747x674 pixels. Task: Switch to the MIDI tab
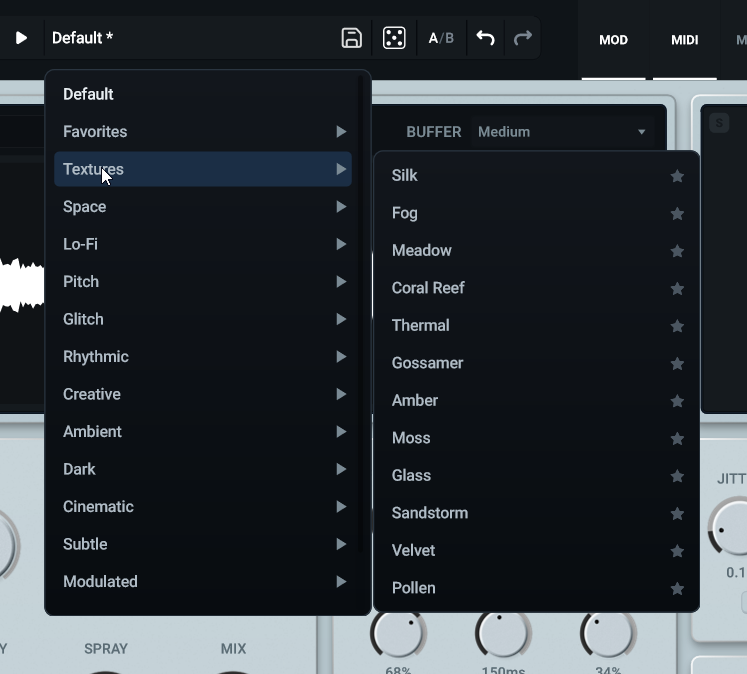pyautogui.click(x=685, y=40)
